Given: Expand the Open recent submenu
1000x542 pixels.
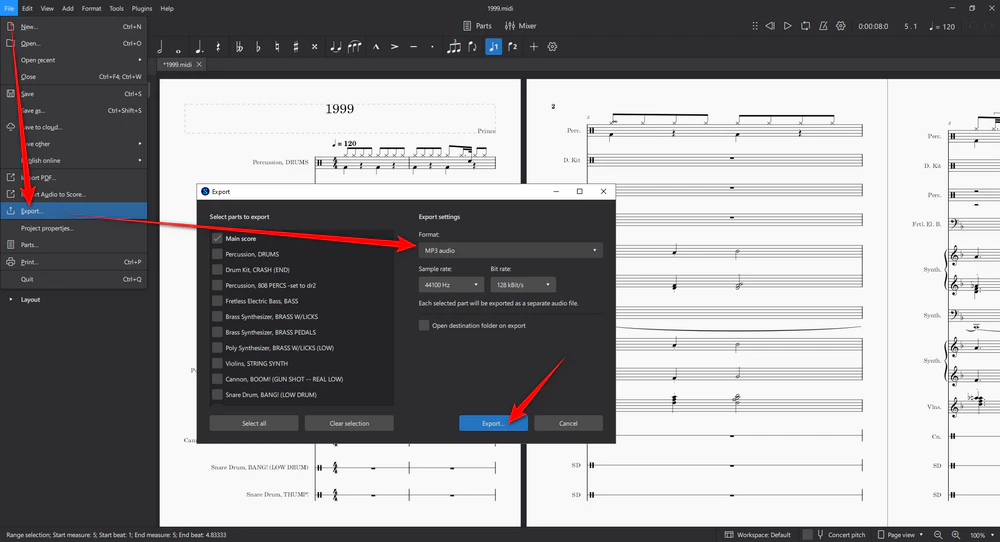Looking at the screenshot, I should tap(74, 60).
